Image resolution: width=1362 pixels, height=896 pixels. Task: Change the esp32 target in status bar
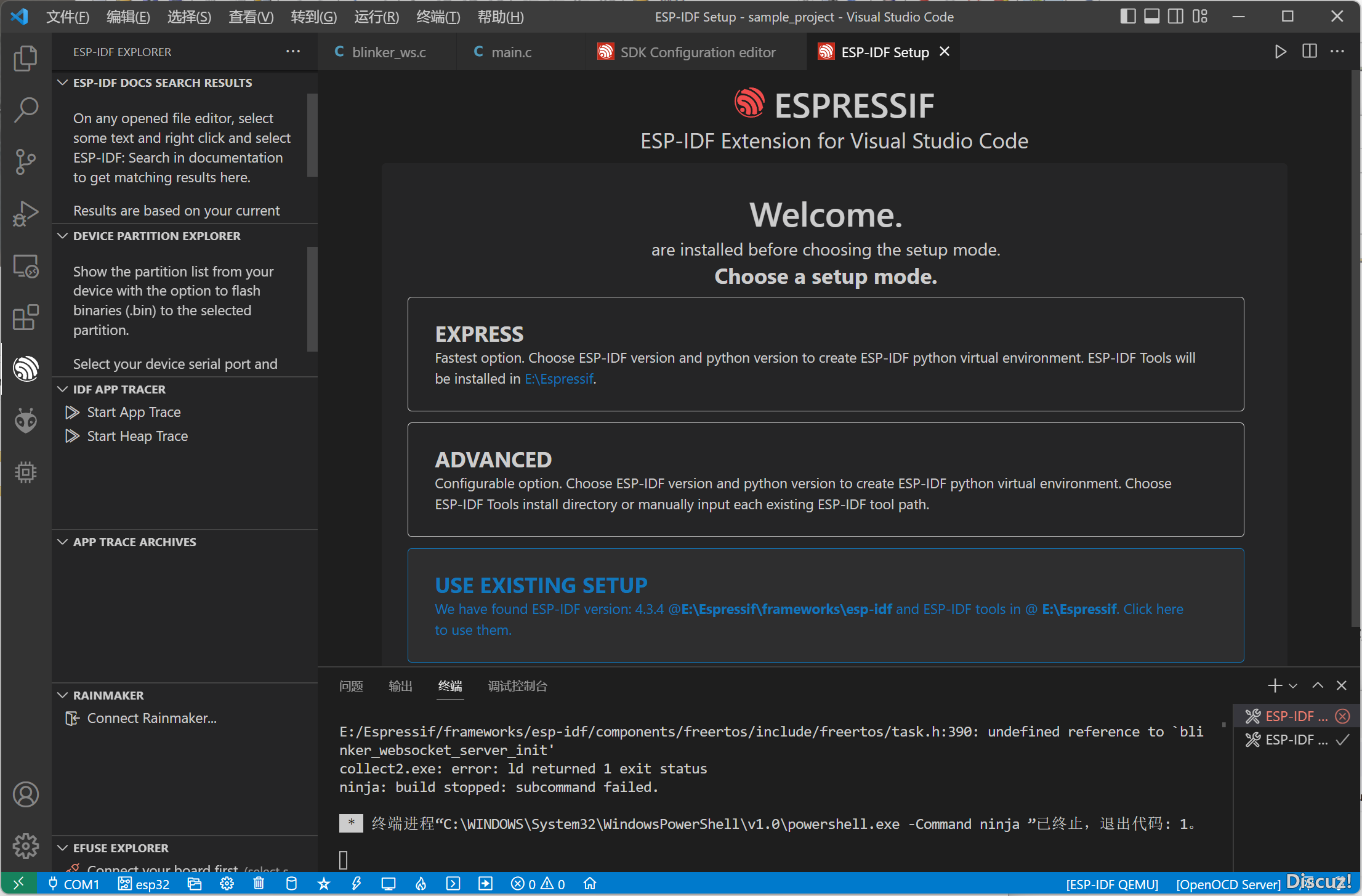[x=143, y=884]
